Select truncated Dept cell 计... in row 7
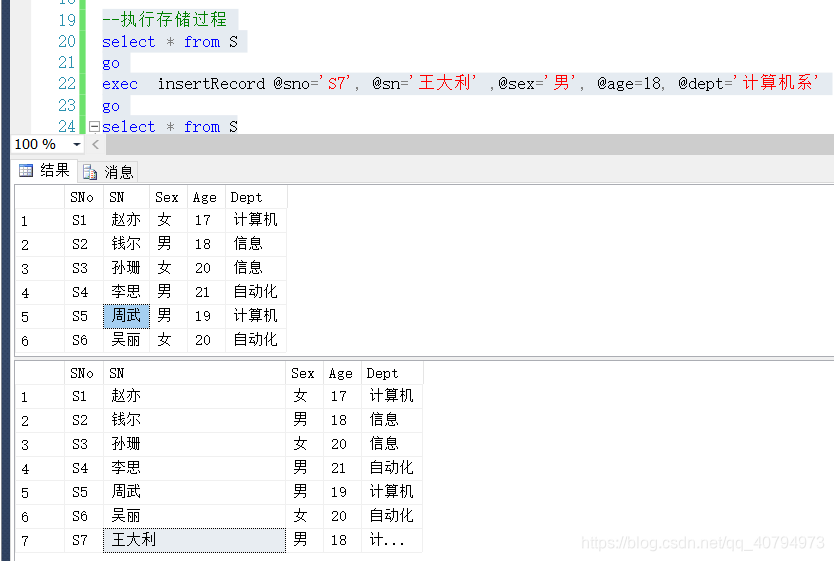Image resolution: width=834 pixels, height=561 pixels. click(x=393, y=540)
